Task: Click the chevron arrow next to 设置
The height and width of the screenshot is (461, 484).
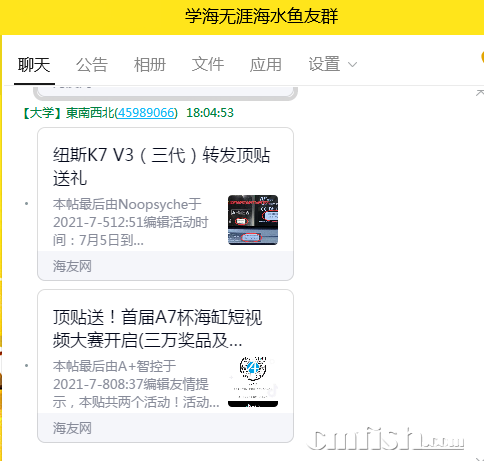Action: 352,65
